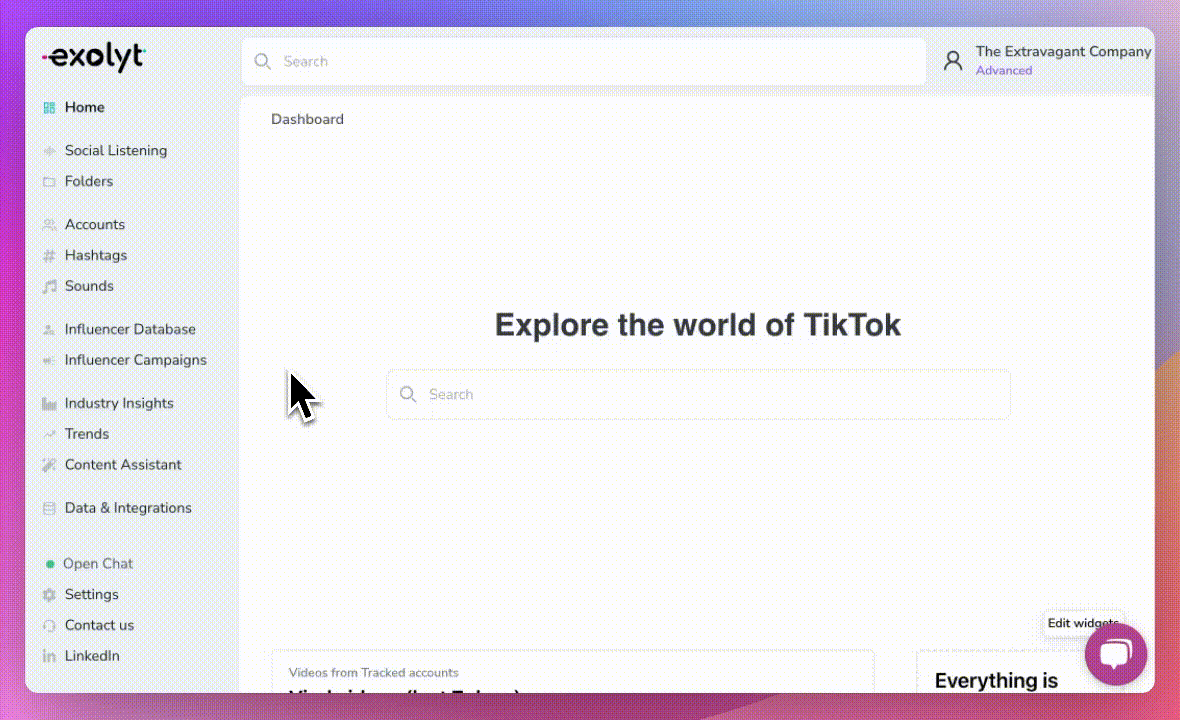The image size is (1180, 720).
Task: Click the Data & Integrations database icon
Action: 49,508
